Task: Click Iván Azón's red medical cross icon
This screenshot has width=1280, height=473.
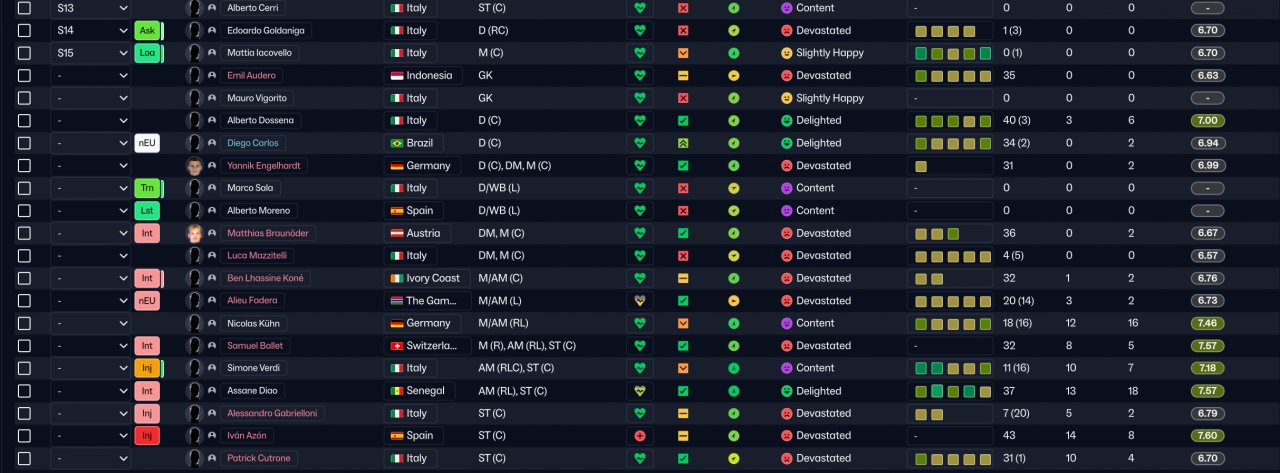Action: (640, 436)
